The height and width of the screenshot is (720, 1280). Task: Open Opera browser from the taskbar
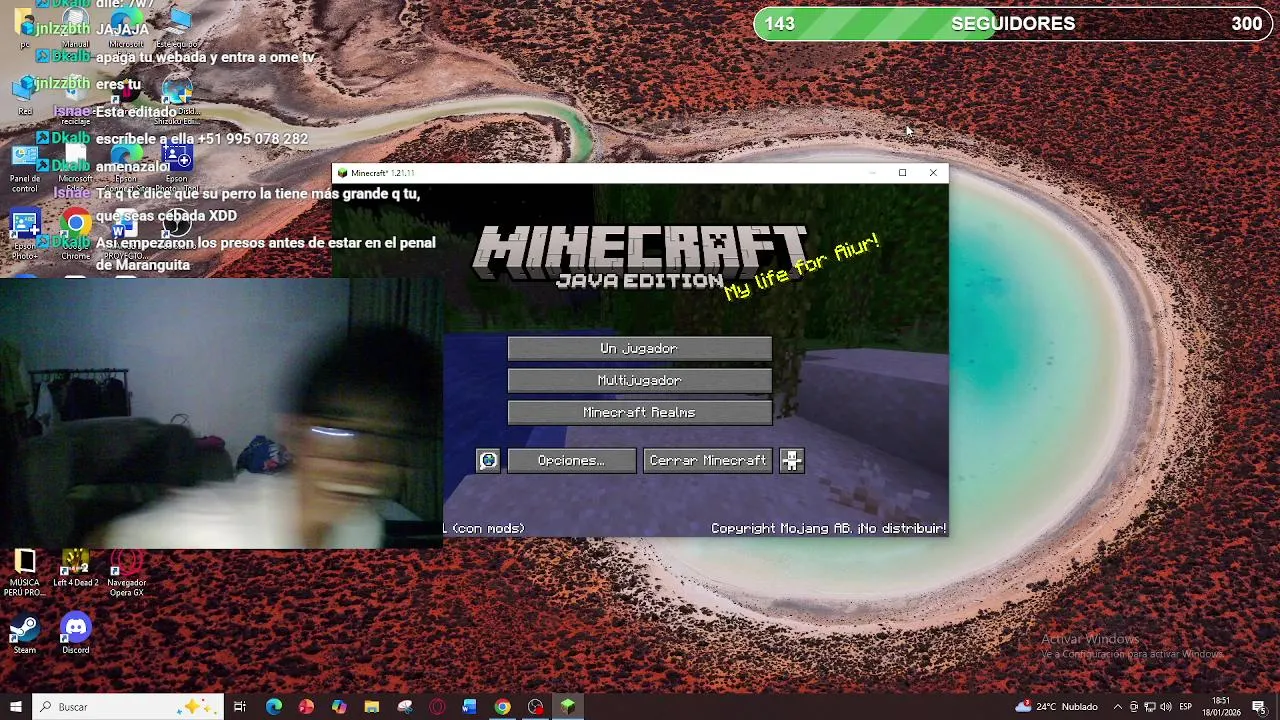[x=437, y=707]
